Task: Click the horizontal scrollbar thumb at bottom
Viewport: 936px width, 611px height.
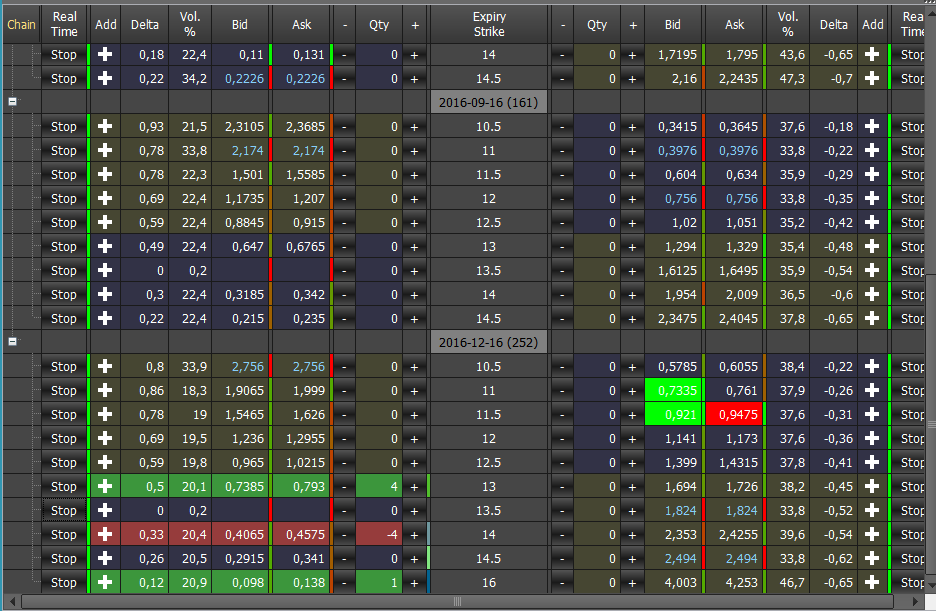Action: click(457, 601)
